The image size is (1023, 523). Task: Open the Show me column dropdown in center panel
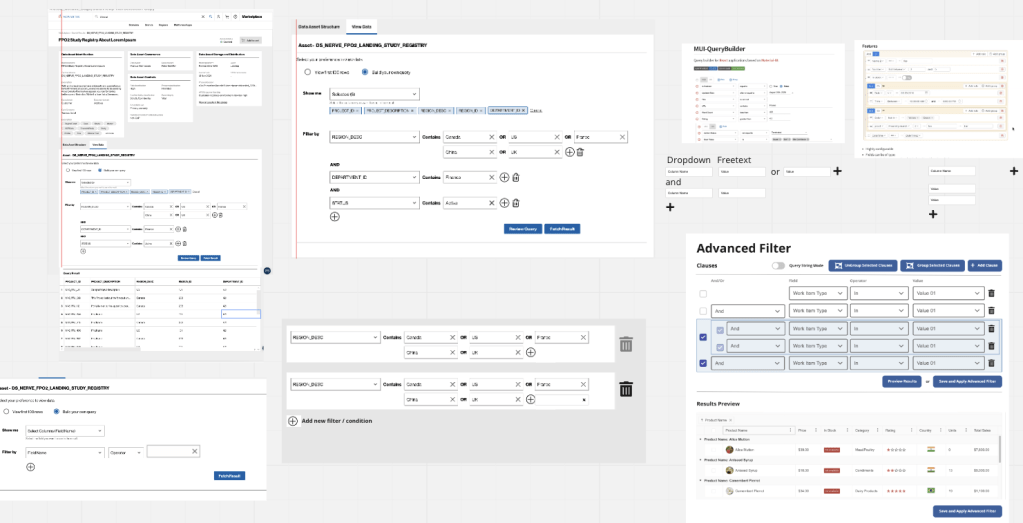[373, 94]
